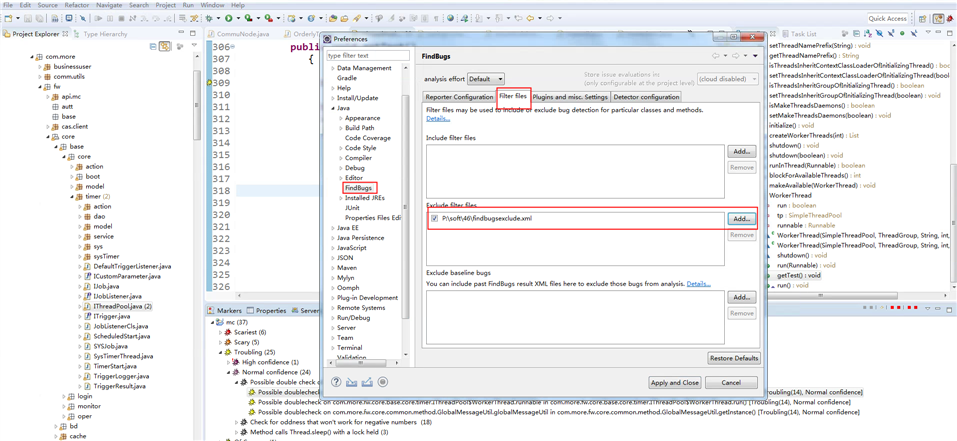This screenshot has width=957, height=441.
Task: Click Cancel button in Preferences dialog
Action: click(731, 382)
